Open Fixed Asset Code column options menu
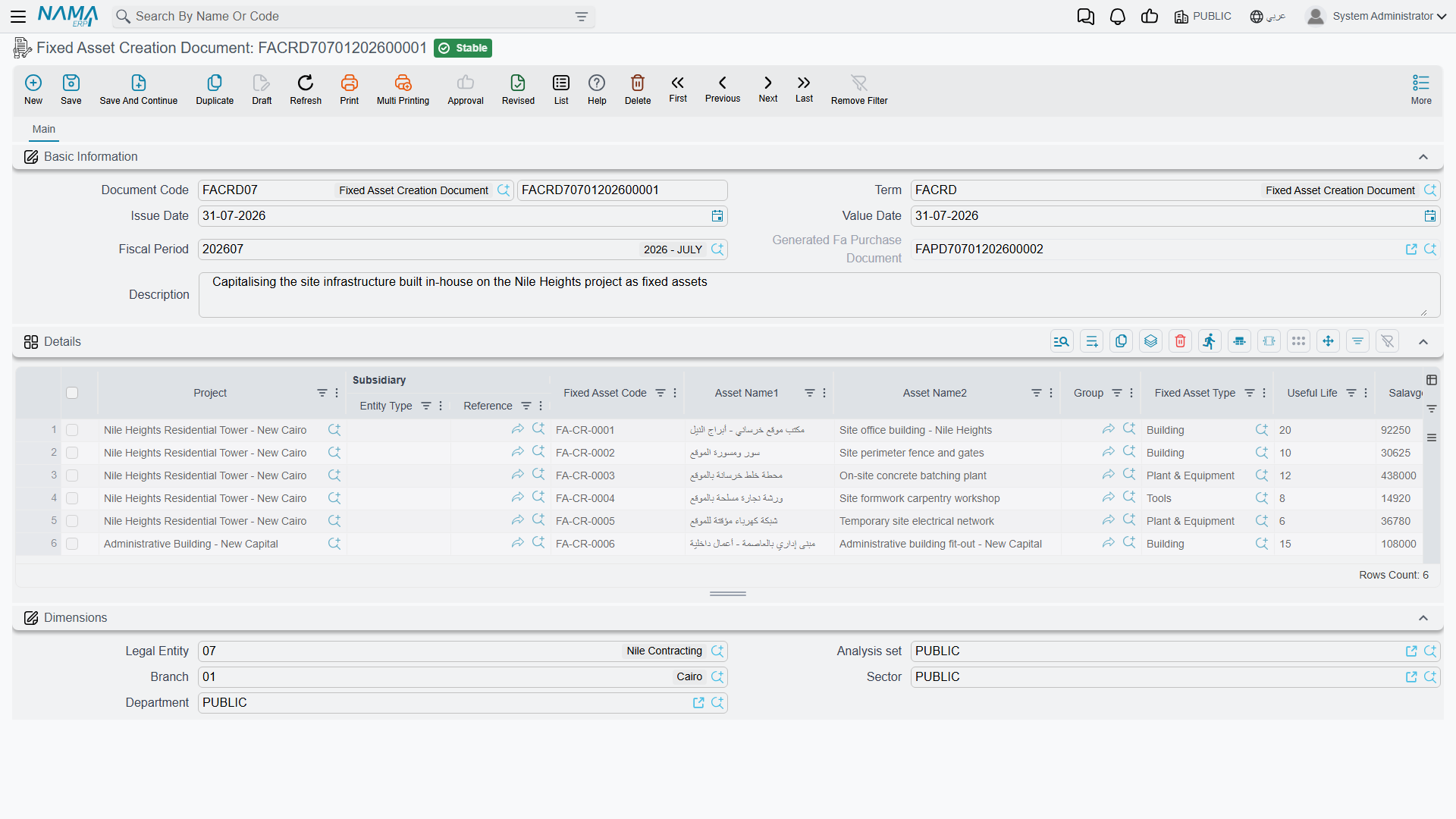 [x=675, y=393]
